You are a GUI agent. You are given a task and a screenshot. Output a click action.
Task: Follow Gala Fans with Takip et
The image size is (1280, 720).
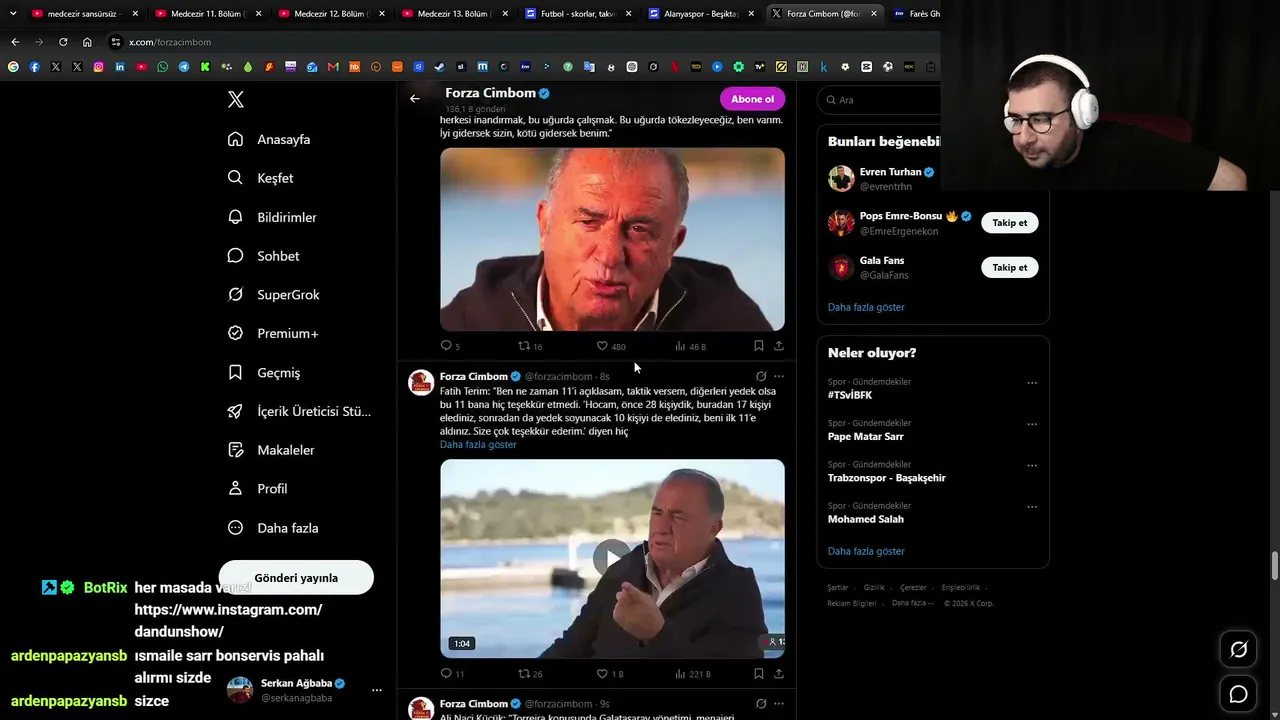point(1009,267)
